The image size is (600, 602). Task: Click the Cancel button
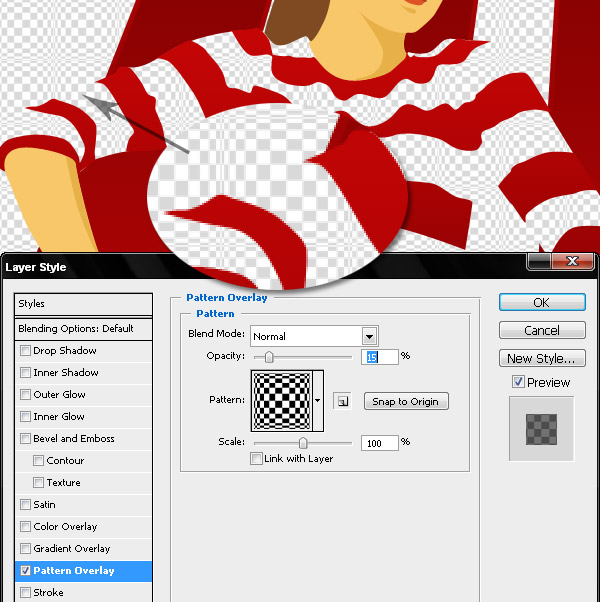coord(542,330)
